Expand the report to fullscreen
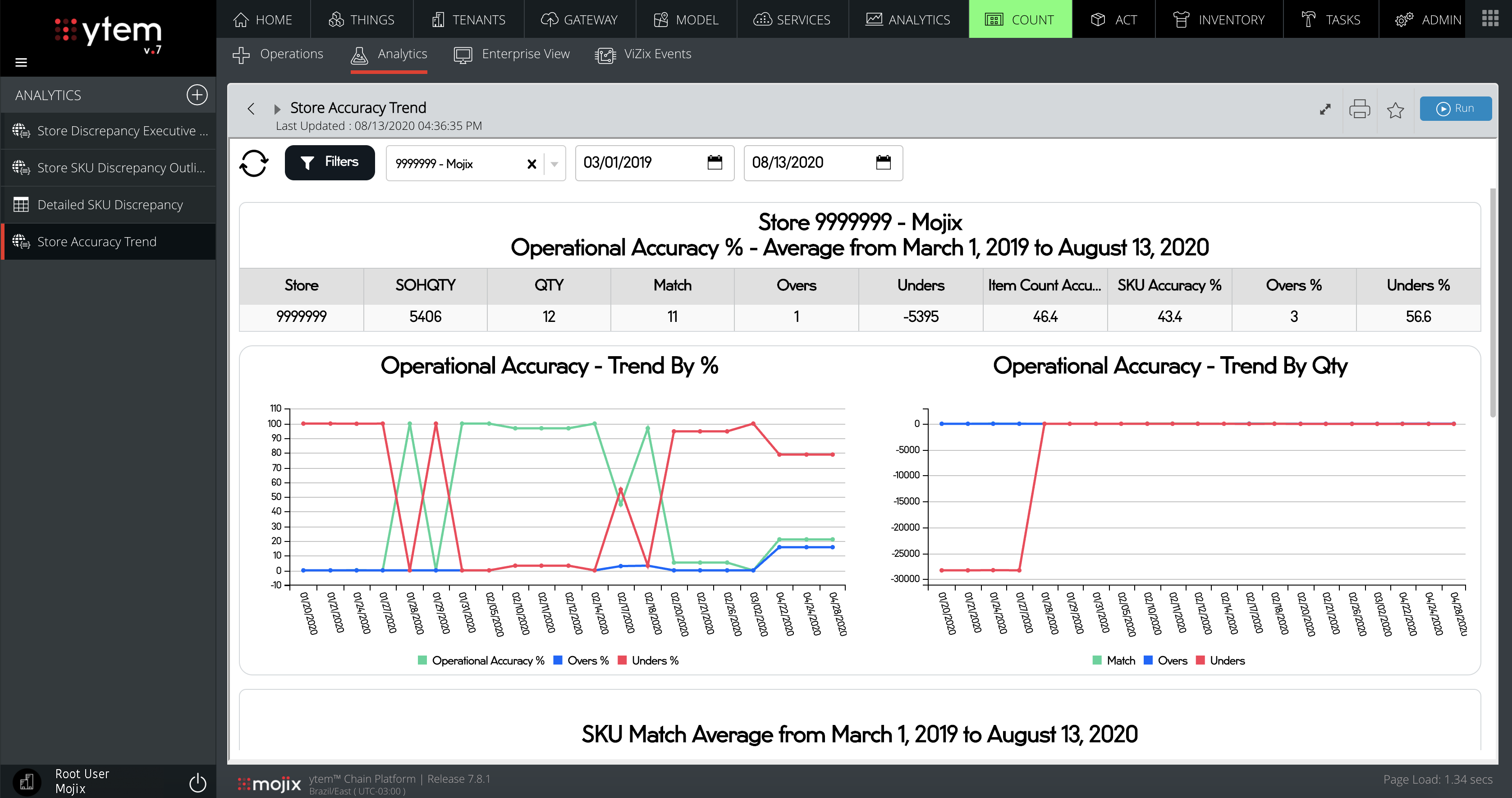 1325,109
